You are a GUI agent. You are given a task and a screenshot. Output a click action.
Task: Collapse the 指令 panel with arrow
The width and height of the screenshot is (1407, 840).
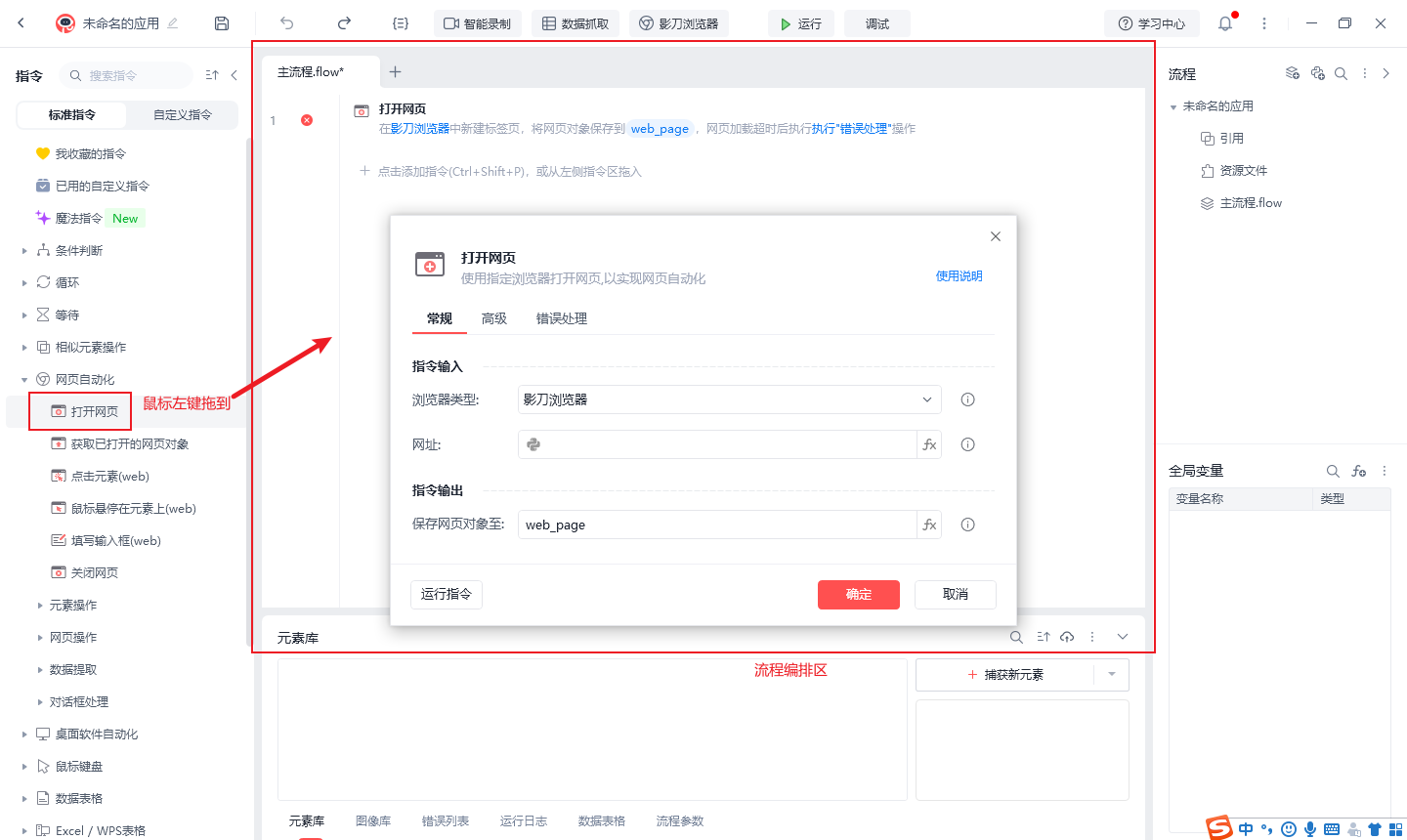234,75
